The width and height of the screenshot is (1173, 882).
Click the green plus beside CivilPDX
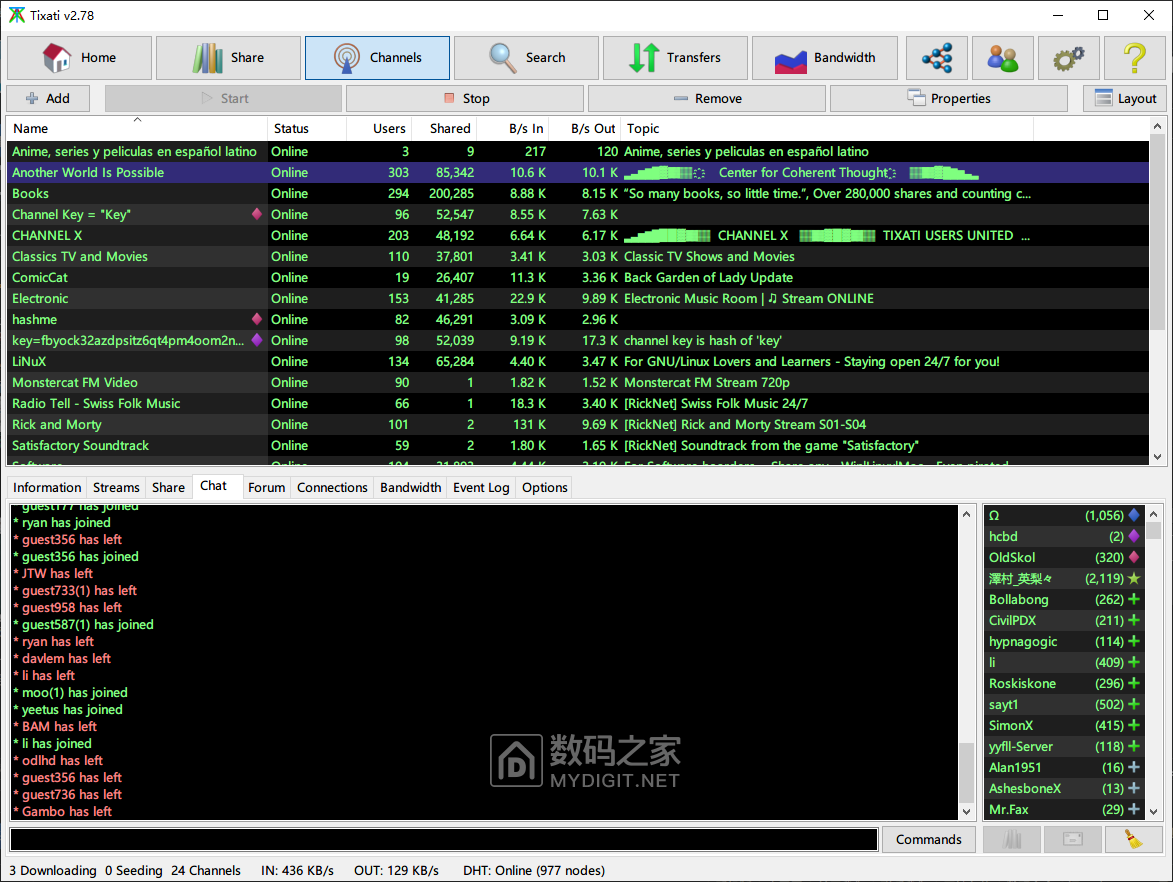1134,619
